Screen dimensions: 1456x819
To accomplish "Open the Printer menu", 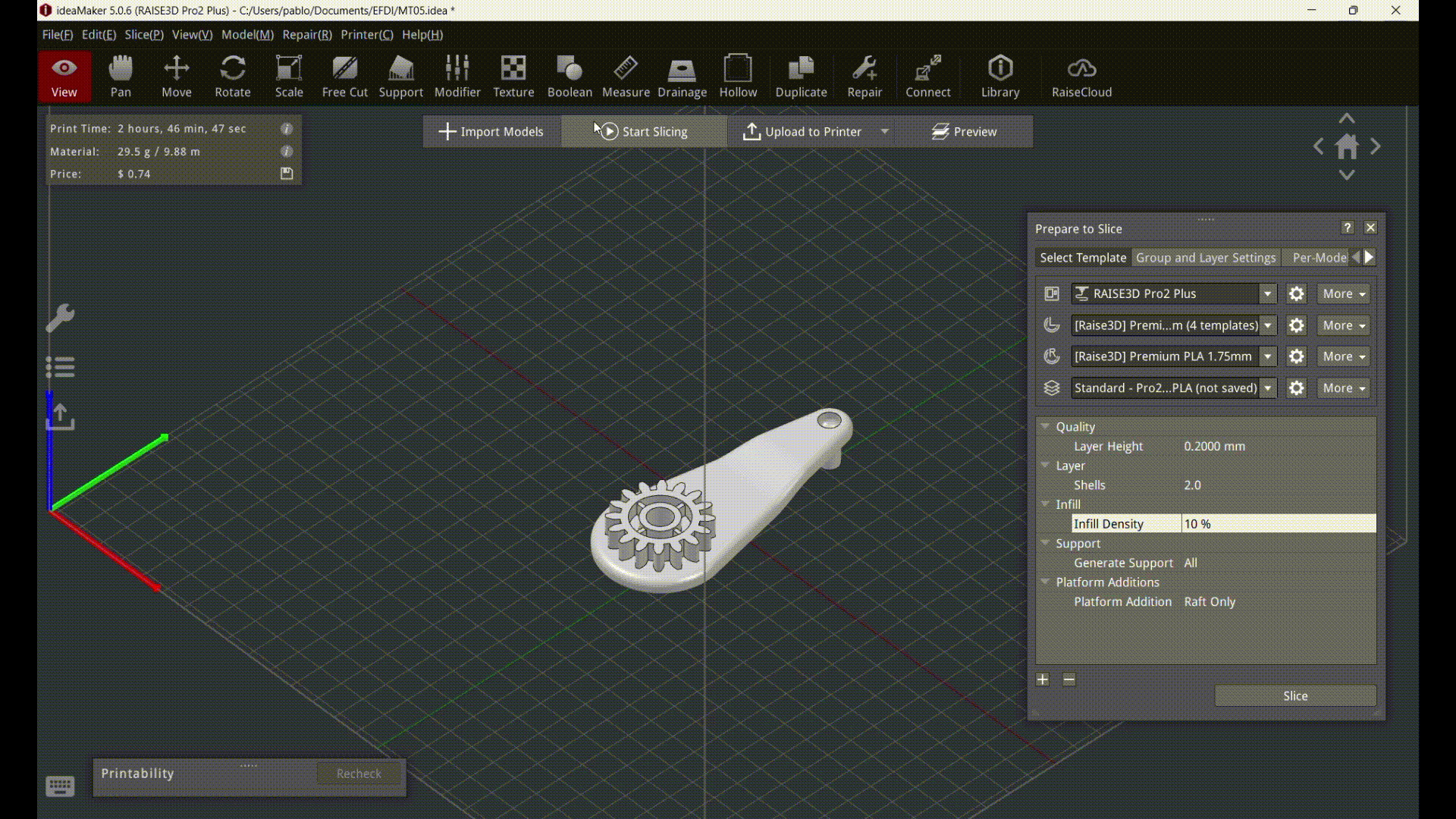I will (367, 35).
